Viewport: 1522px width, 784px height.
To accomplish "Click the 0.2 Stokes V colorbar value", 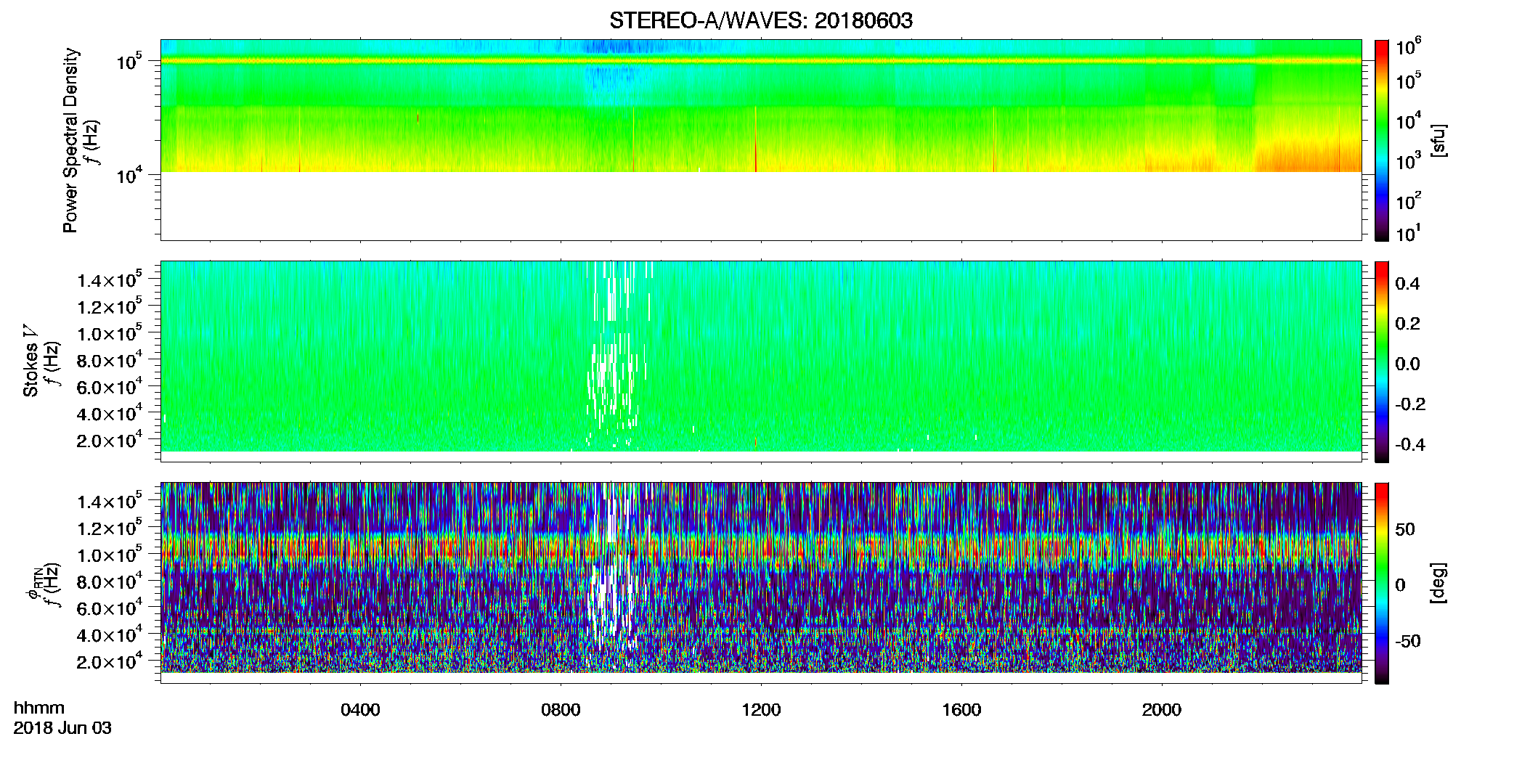I will pos(1407,324).
